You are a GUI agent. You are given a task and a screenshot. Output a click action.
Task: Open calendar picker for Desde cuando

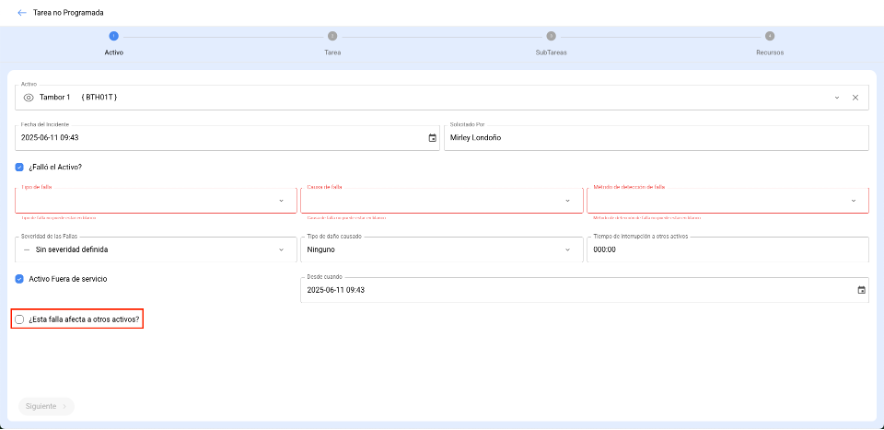861,290
